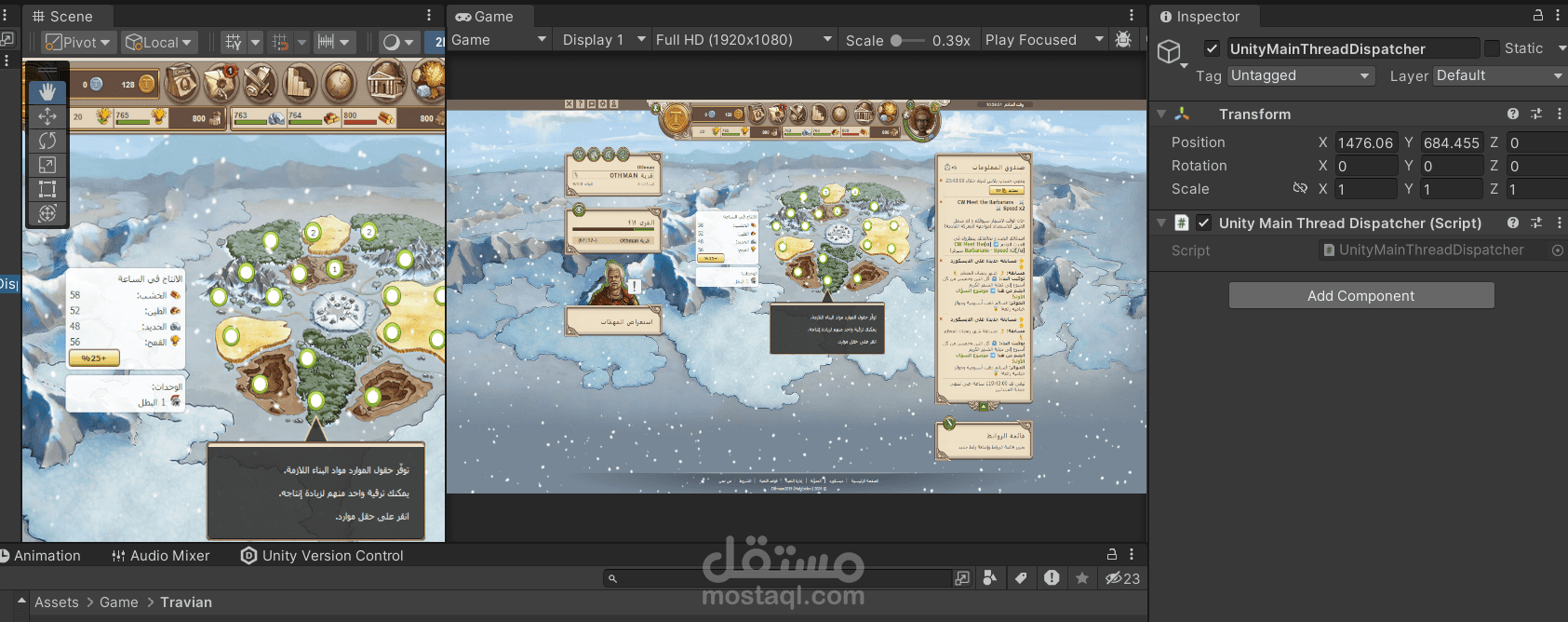Open the grid axis dropdown arrow
This screenshot has width=1568, height=622.
256,42
